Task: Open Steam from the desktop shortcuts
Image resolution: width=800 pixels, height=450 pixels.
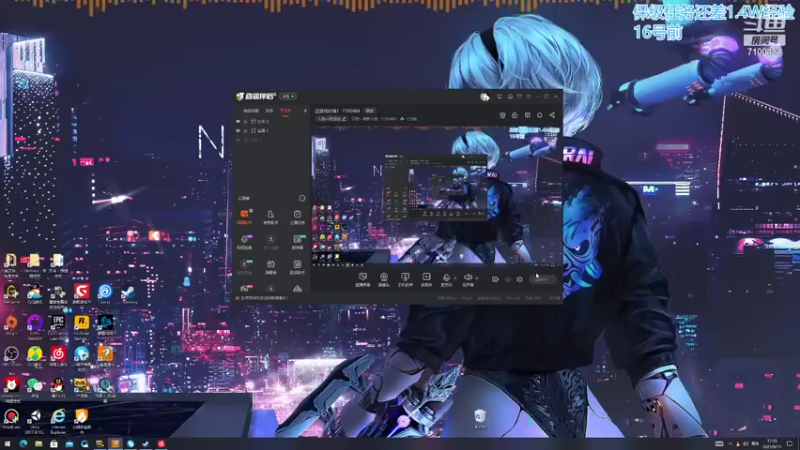Action: coord(128,292)
